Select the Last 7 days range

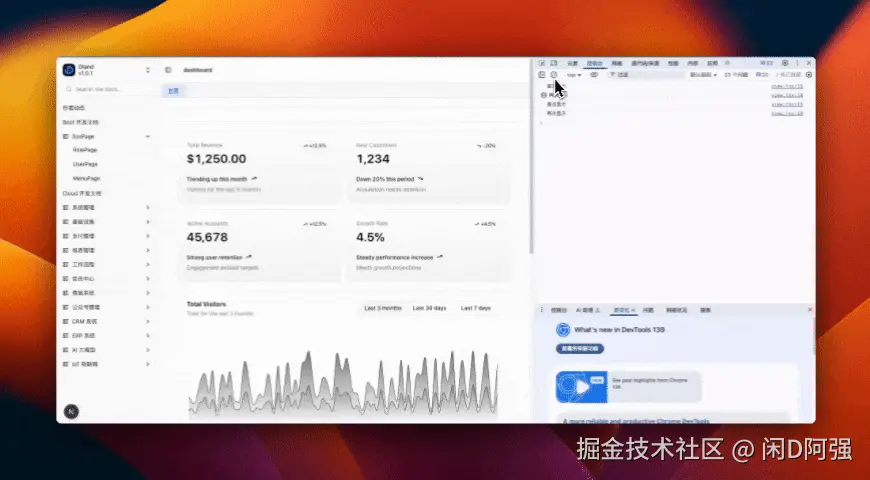476,308
